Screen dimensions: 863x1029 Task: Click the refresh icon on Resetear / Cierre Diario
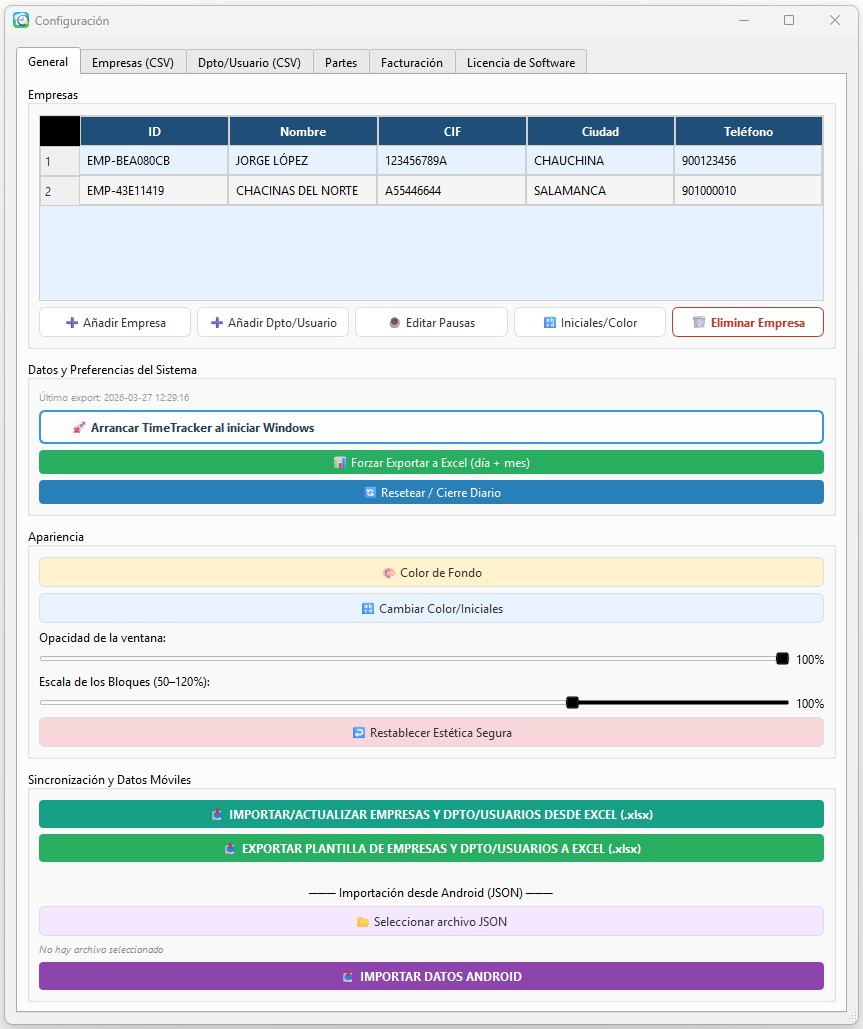point(372,492)
